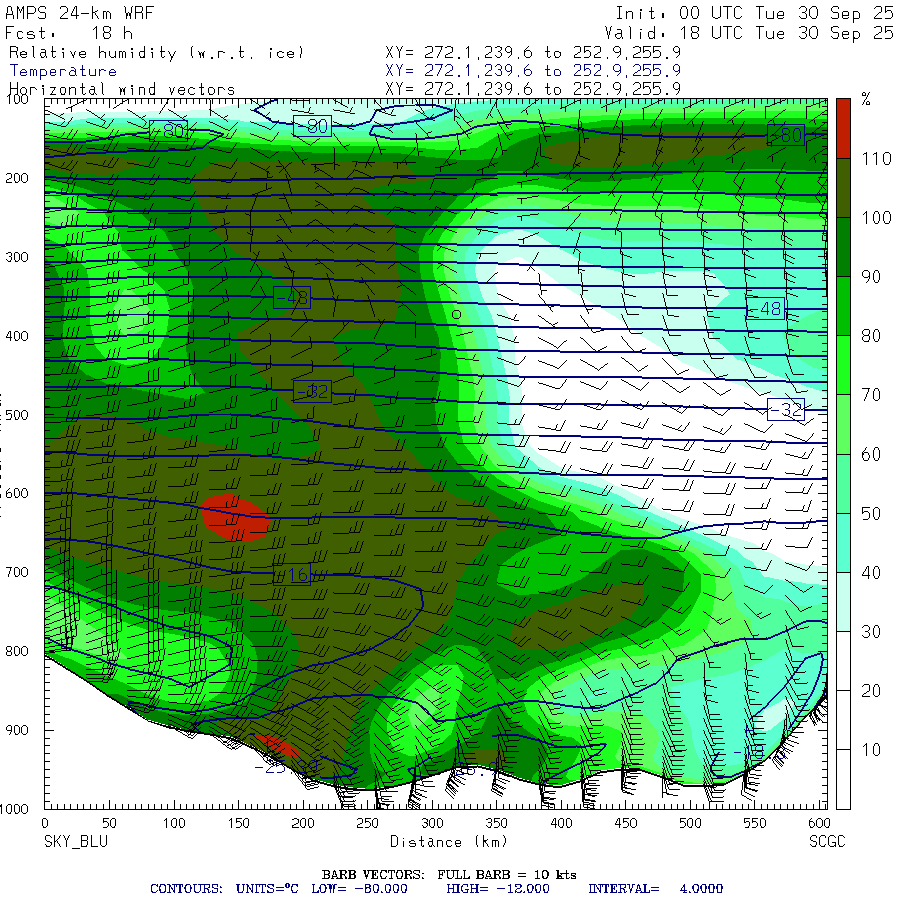Click the '1000' pressure axis label
The height and width of the screenshot is (900, 900).
click(14, 809)
